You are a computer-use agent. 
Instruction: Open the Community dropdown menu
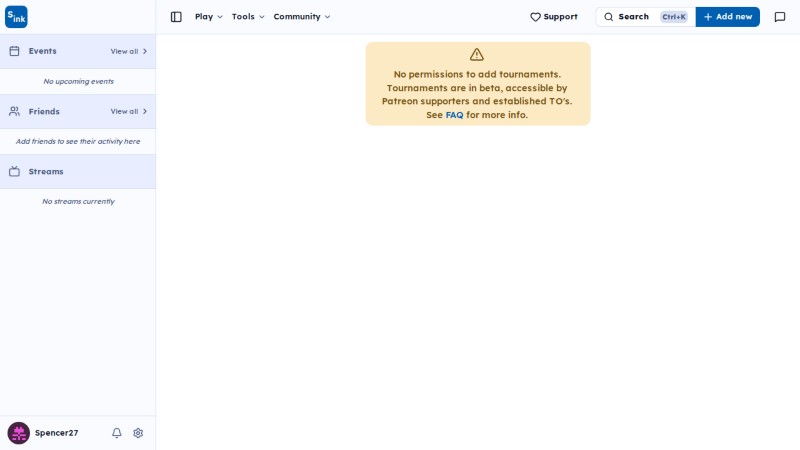302,17
